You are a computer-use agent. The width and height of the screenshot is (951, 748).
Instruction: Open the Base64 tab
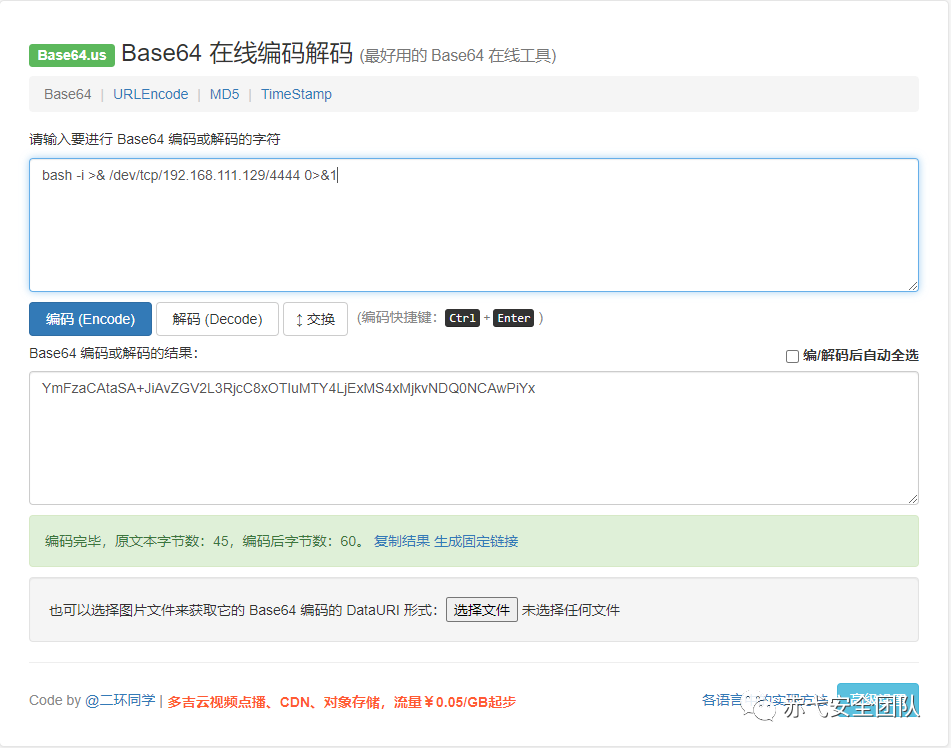(67, 95)
